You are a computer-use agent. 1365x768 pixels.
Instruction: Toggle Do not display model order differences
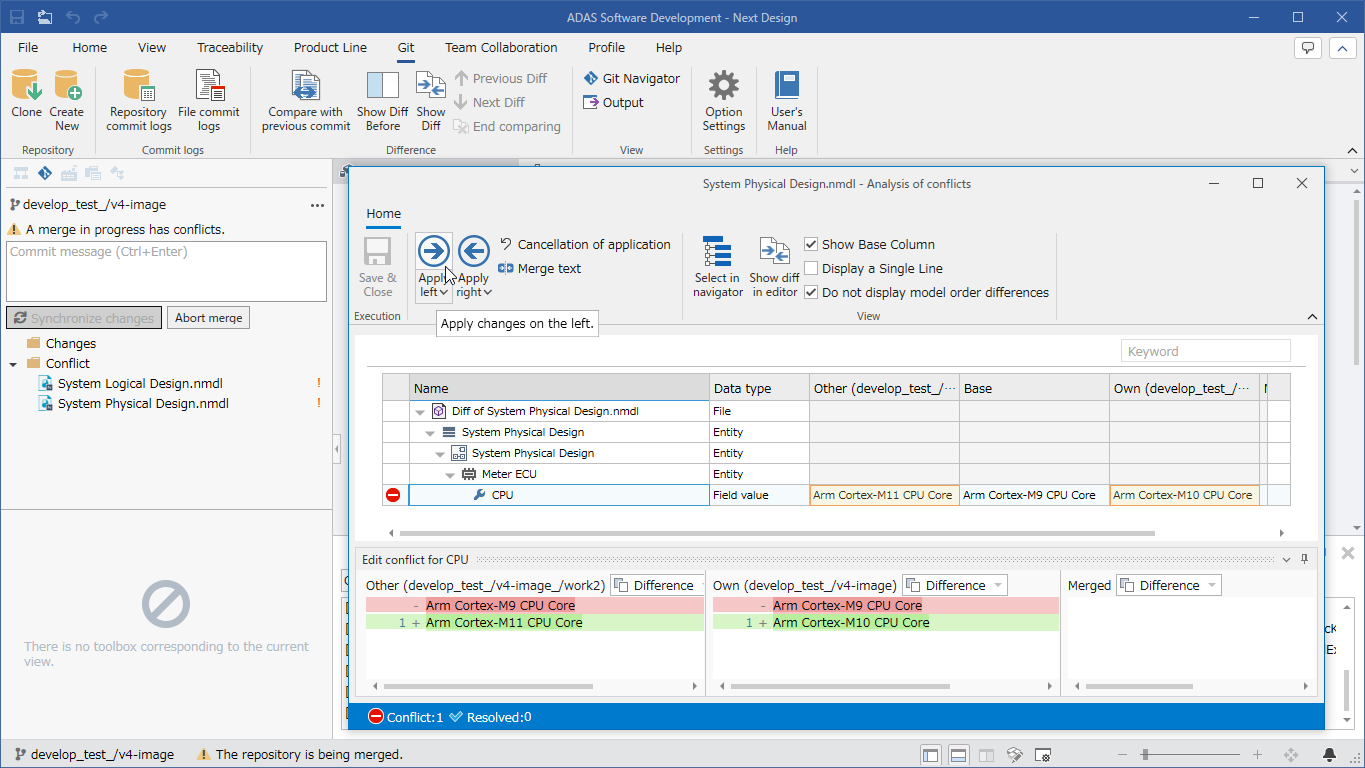811,292
